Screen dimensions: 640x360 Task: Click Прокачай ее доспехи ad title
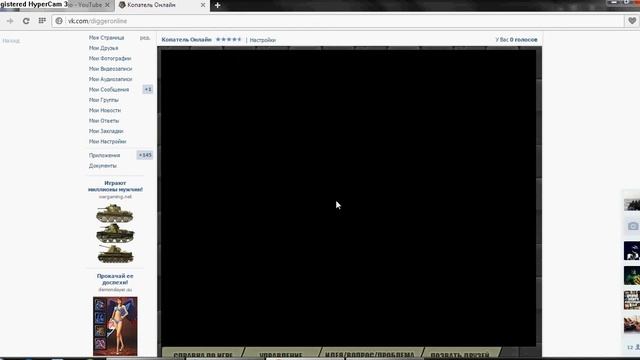(x=115, y=279)
